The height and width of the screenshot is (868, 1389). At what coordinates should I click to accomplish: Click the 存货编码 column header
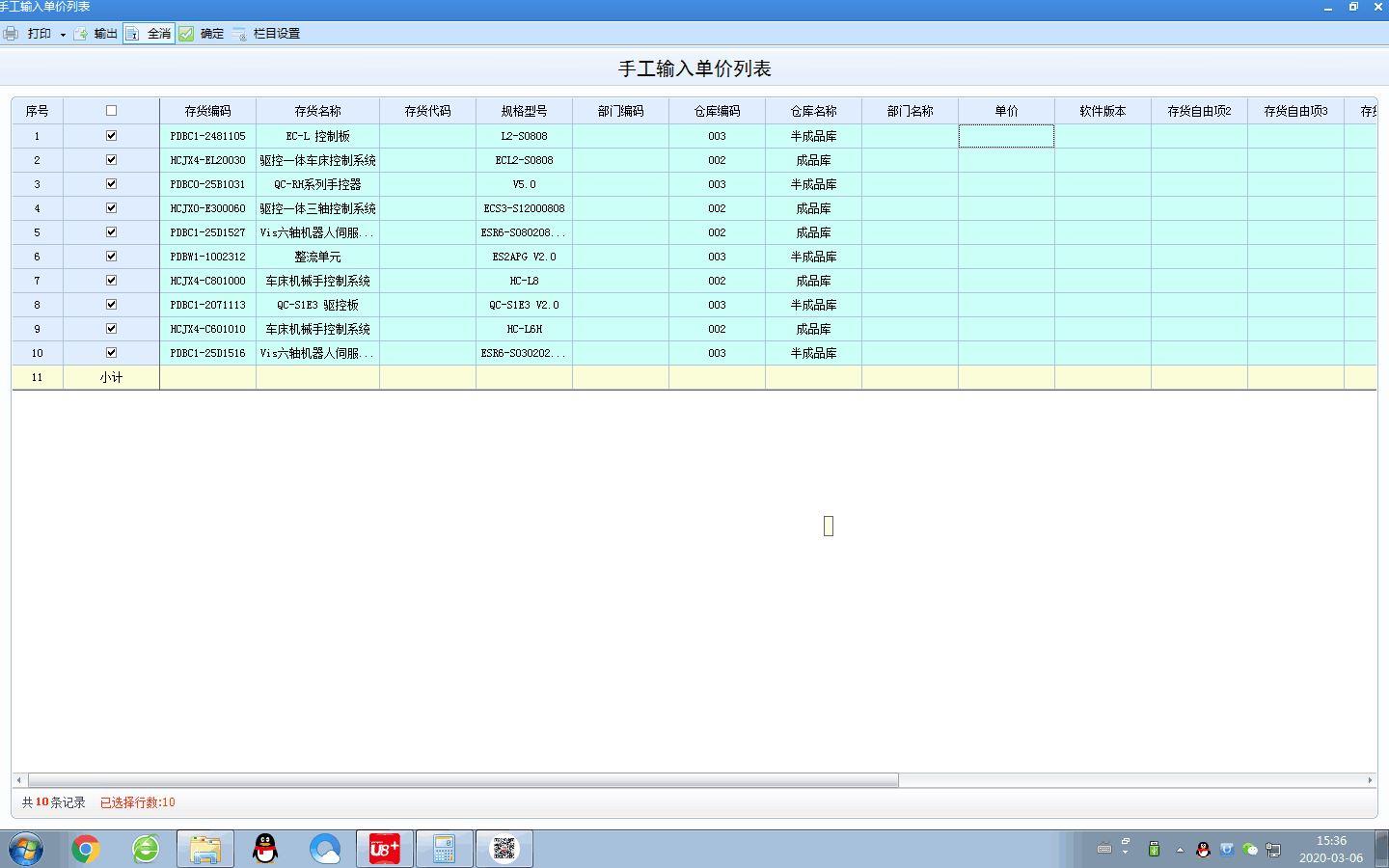pos(207,111)
